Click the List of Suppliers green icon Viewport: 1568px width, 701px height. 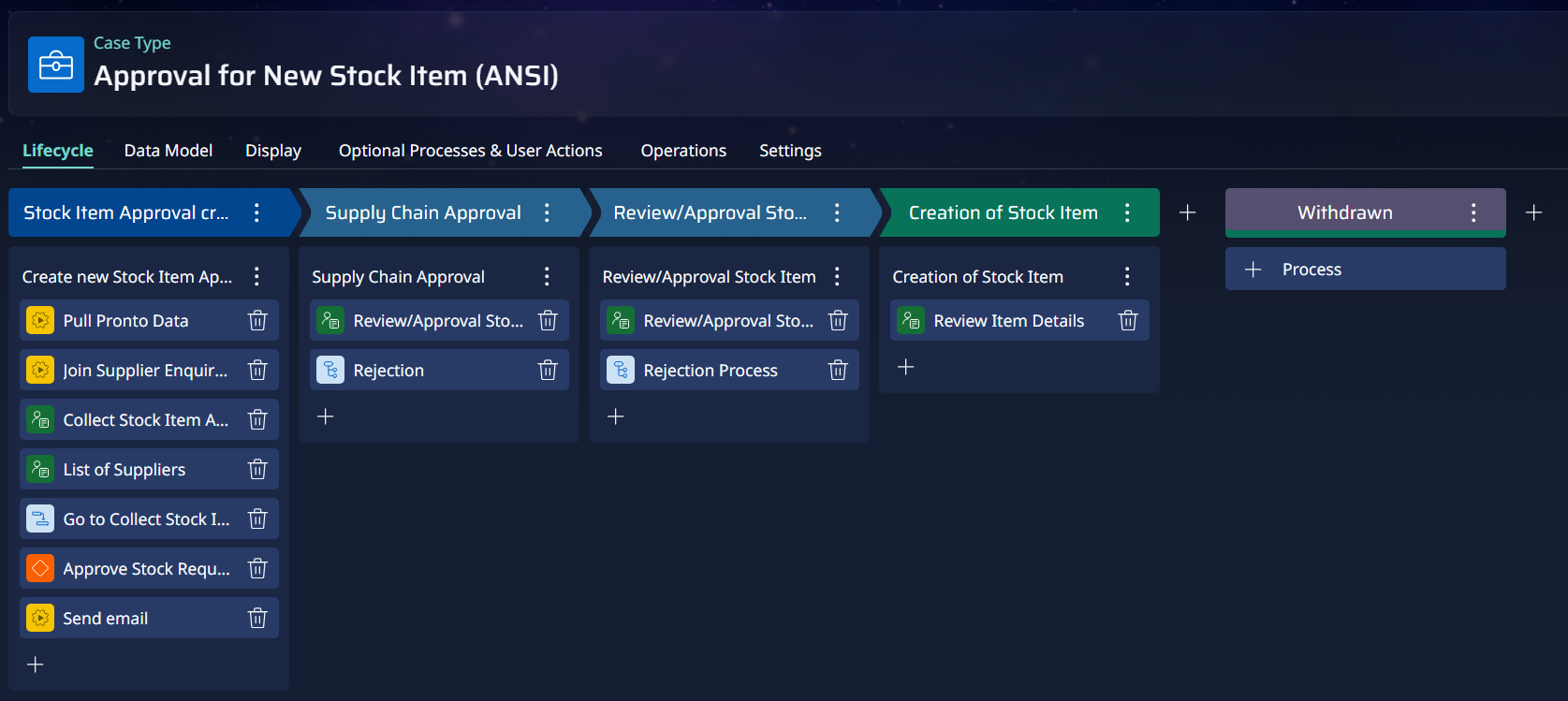40,470
